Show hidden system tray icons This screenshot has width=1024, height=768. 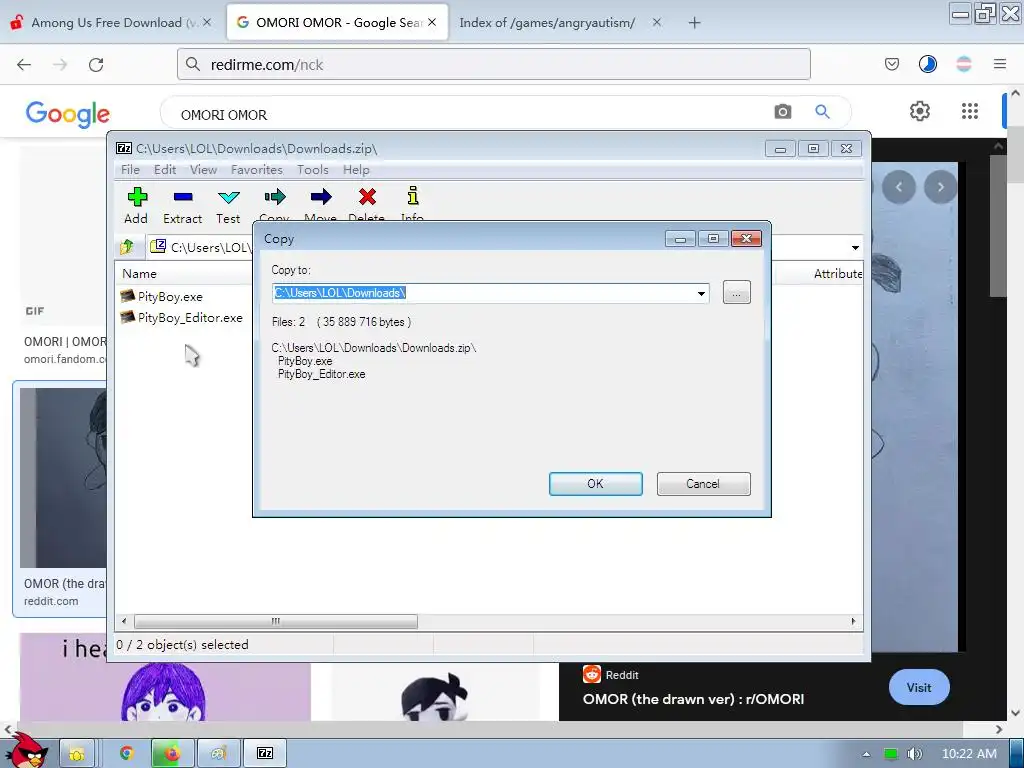867,754
